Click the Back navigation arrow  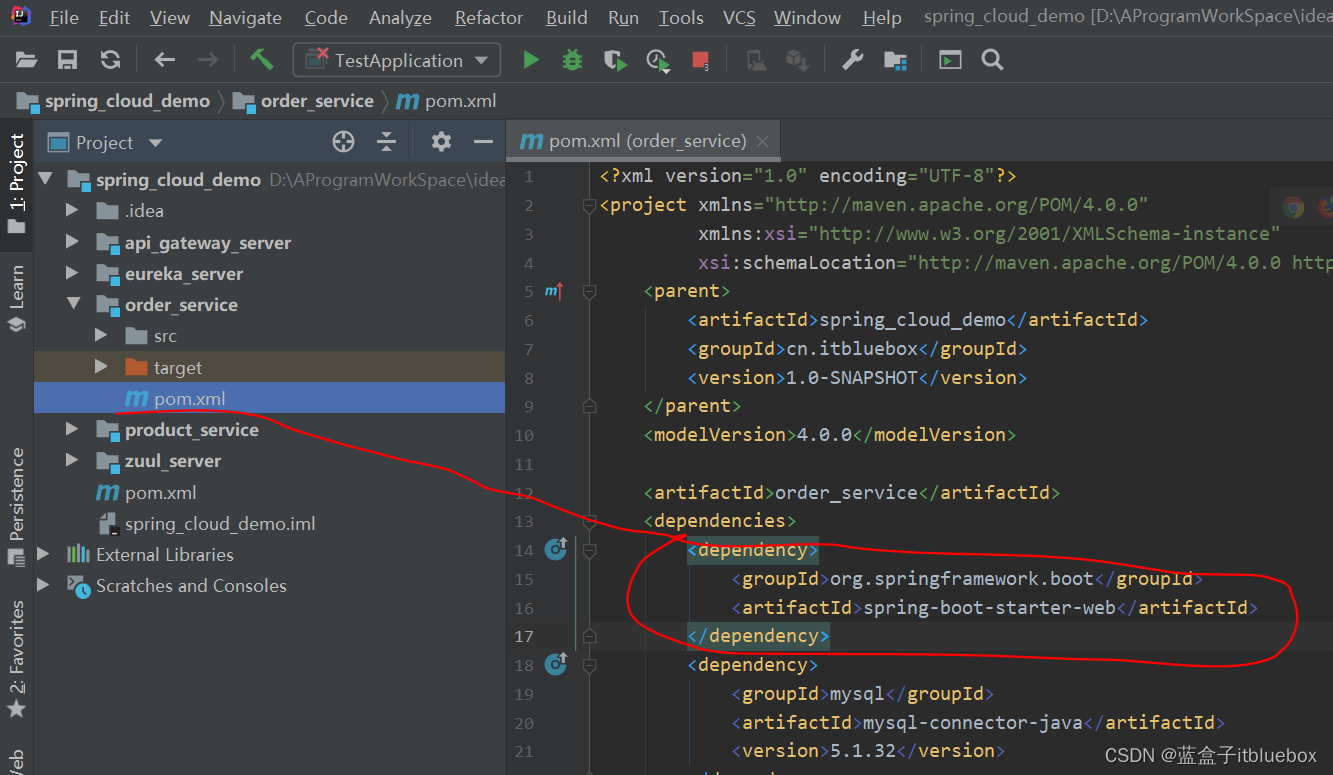(x=164, y=60)
